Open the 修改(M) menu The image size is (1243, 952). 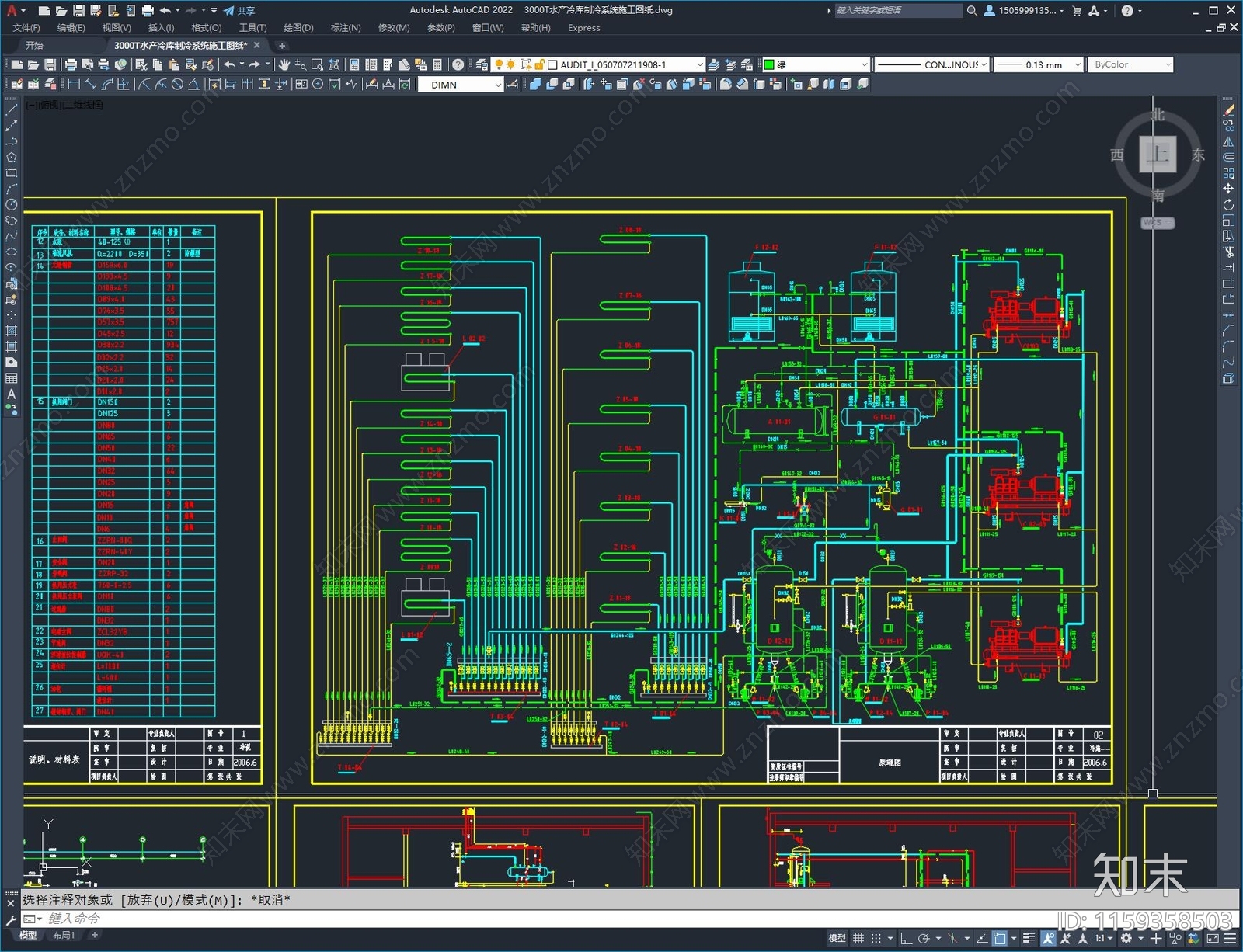pos(394,28)
